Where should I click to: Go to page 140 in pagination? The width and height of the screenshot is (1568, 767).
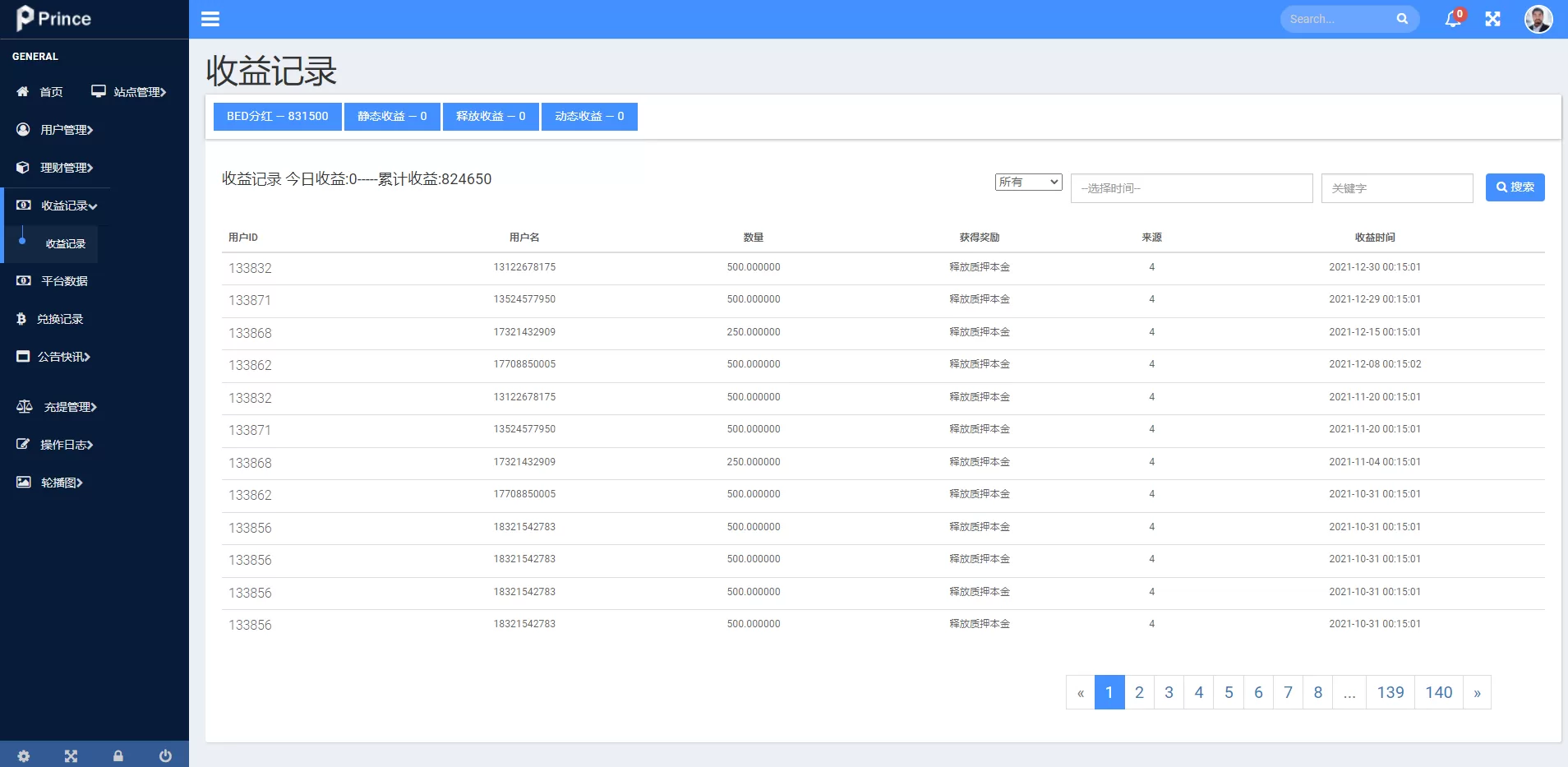1439,692
